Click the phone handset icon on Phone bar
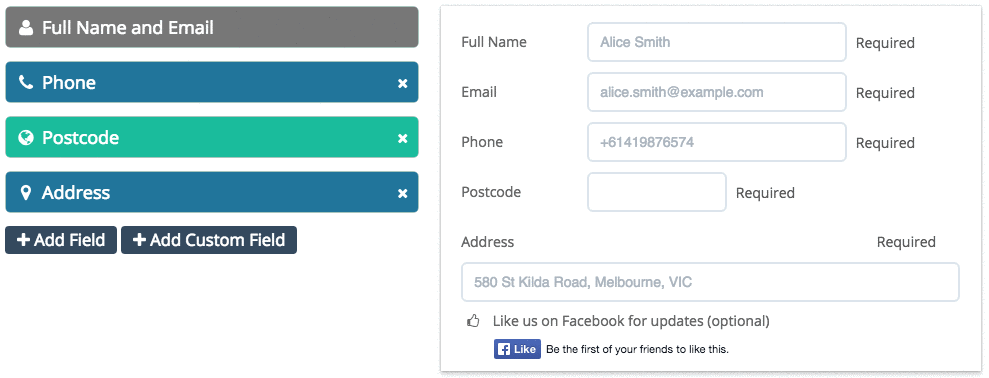 26,82
